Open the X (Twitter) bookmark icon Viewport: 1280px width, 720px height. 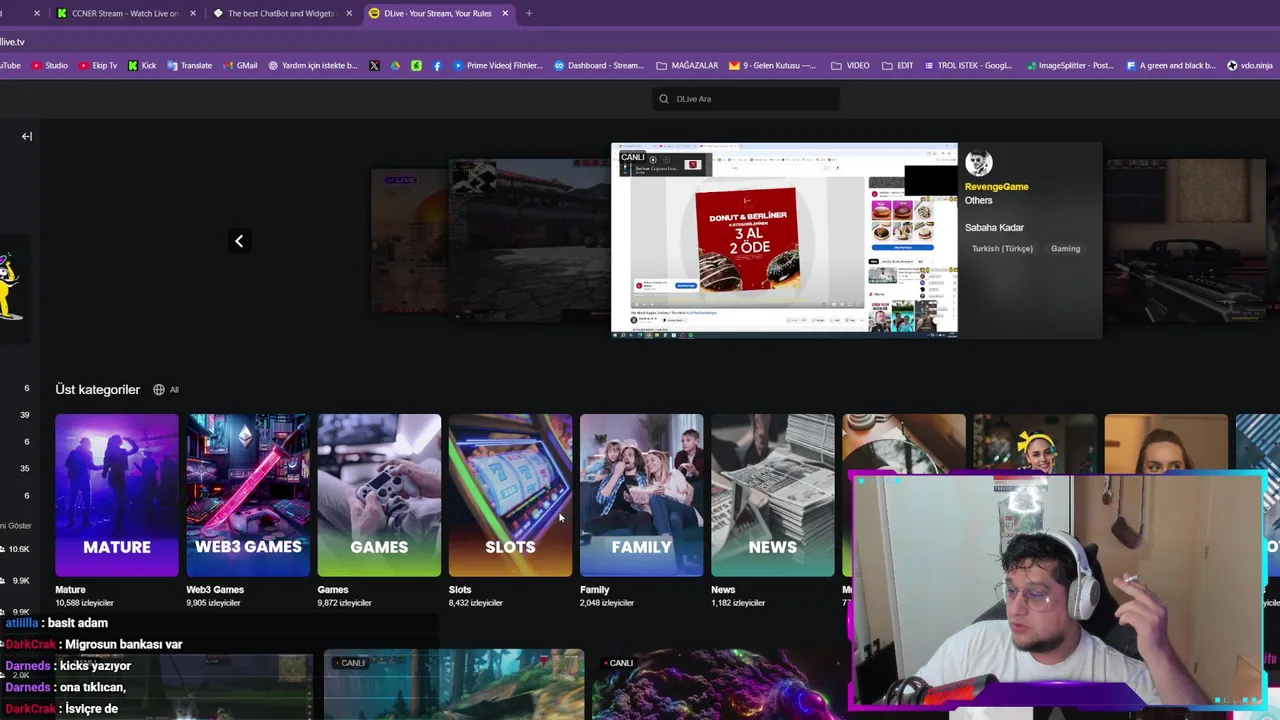point(374,65)
